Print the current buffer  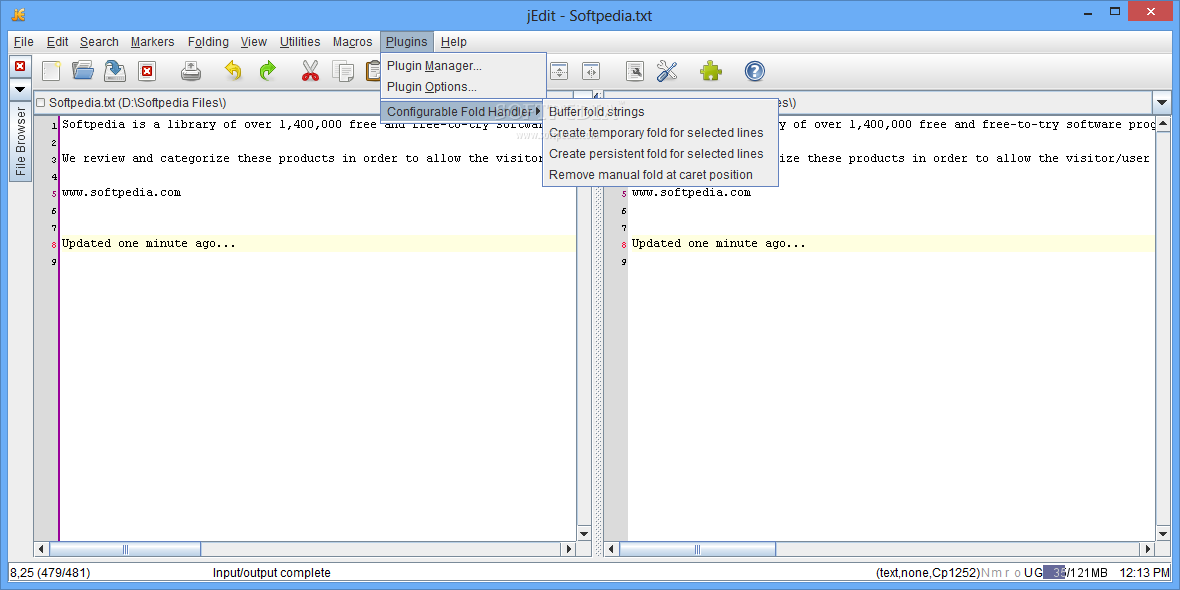pyautogui.click(x=191, y=71)
